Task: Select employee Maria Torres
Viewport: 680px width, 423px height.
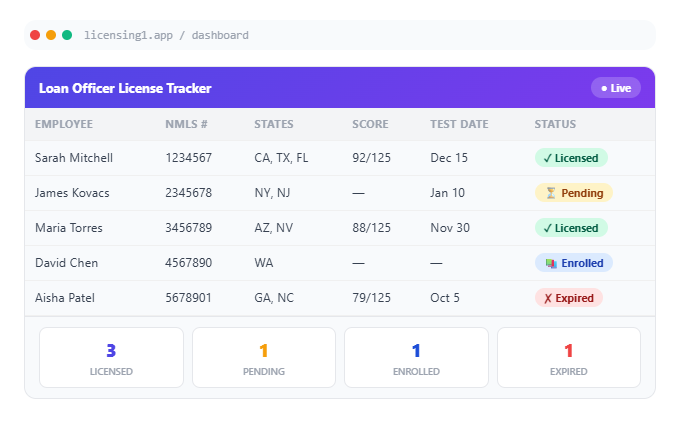Action: (x=69, y=228)
